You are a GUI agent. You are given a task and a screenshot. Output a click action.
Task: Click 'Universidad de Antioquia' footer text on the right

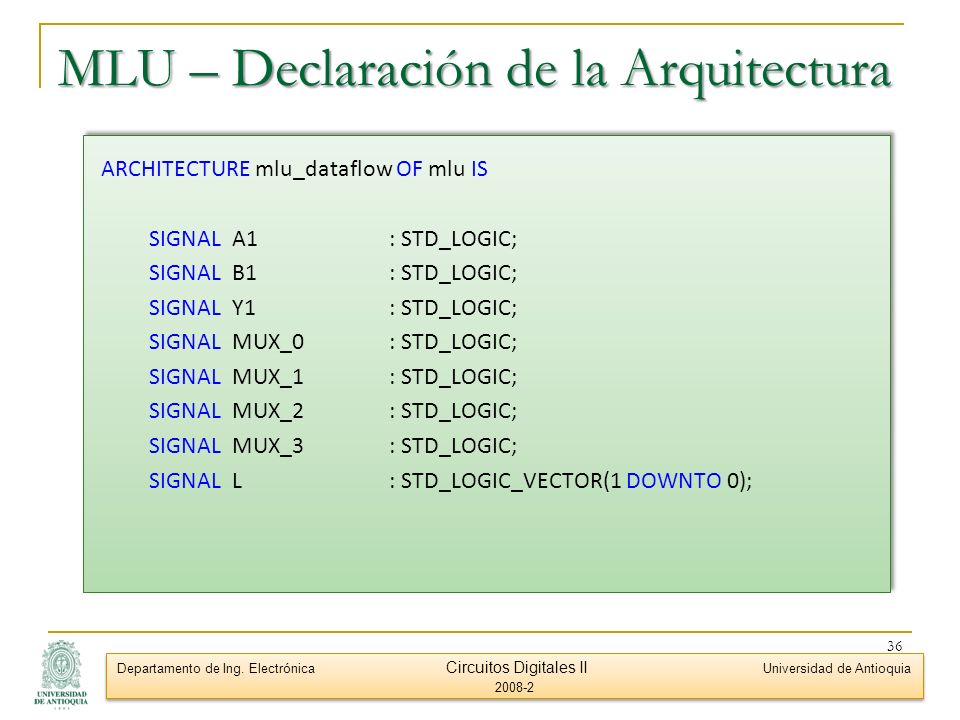click(836, 669)
